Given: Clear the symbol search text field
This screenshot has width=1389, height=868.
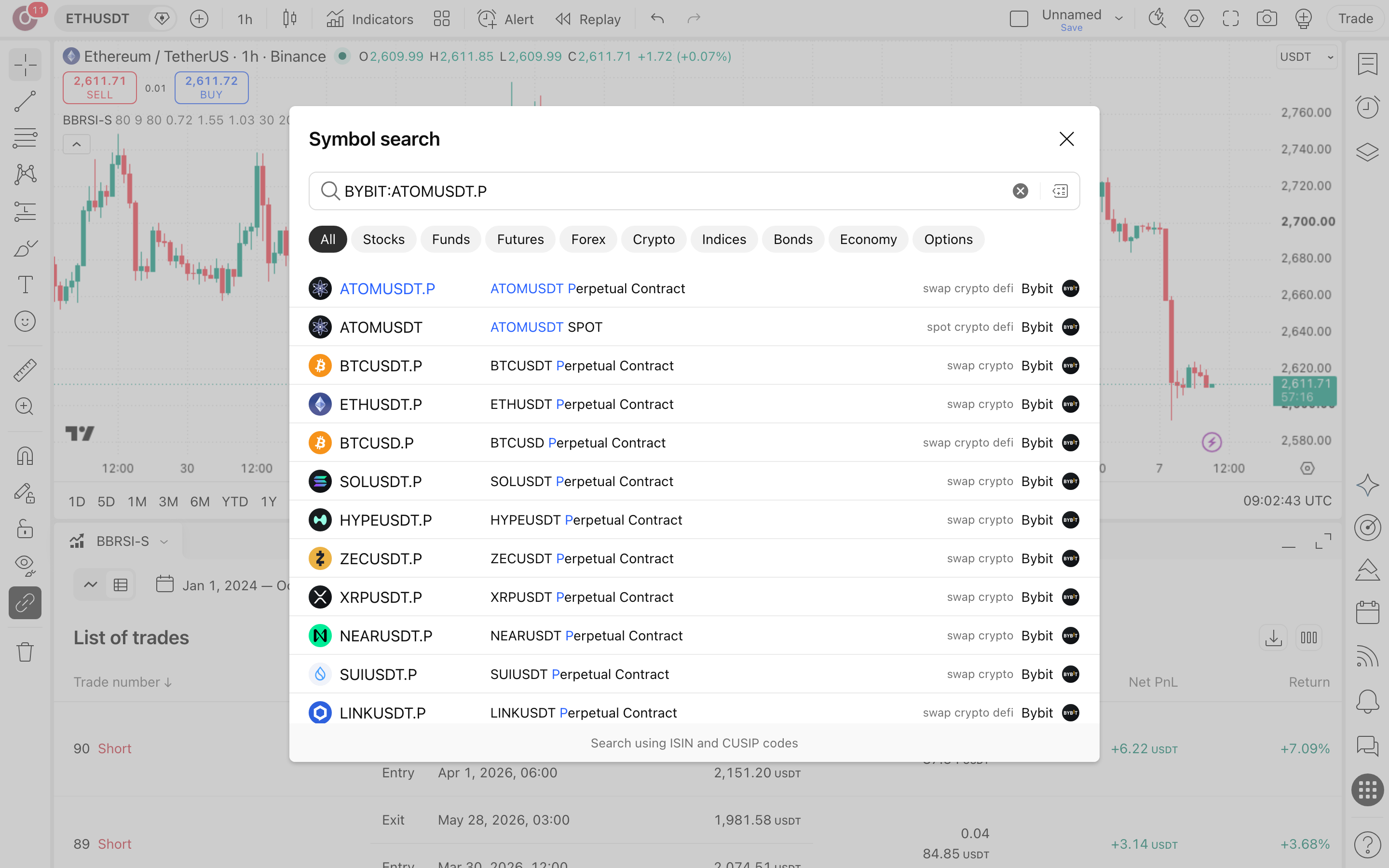Looking at the screenshot, I should [x=1020, y=191].
